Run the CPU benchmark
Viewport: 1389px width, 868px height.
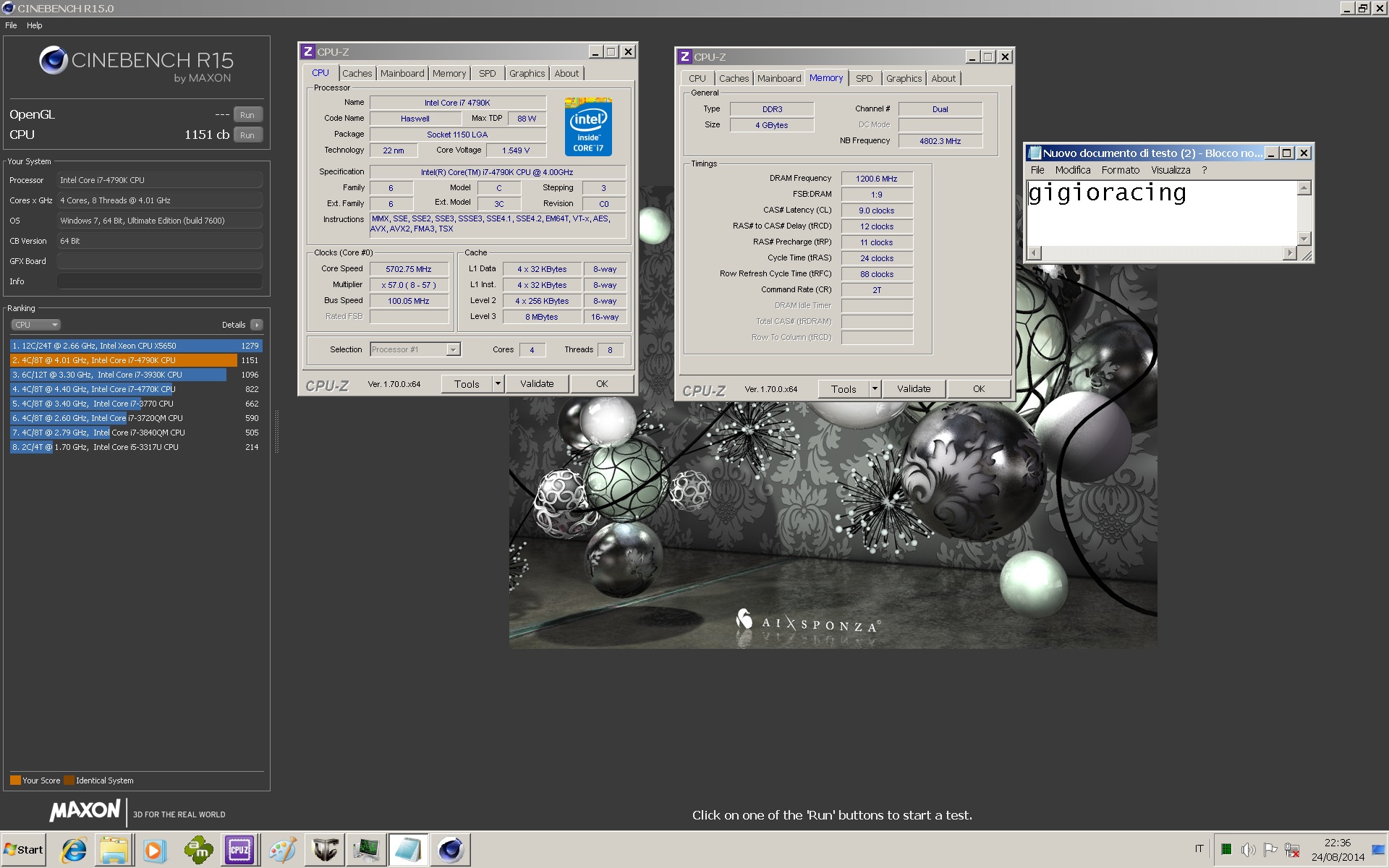(x=247, y=135)
